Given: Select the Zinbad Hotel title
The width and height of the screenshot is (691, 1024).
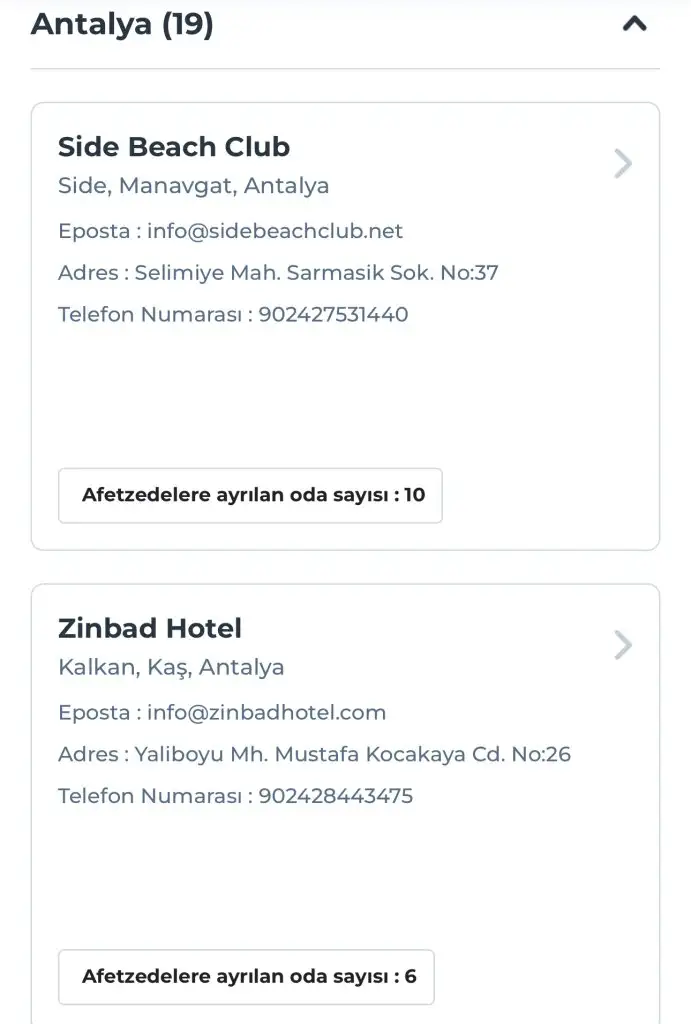Looking at the screenshot, I should (150, 629).
